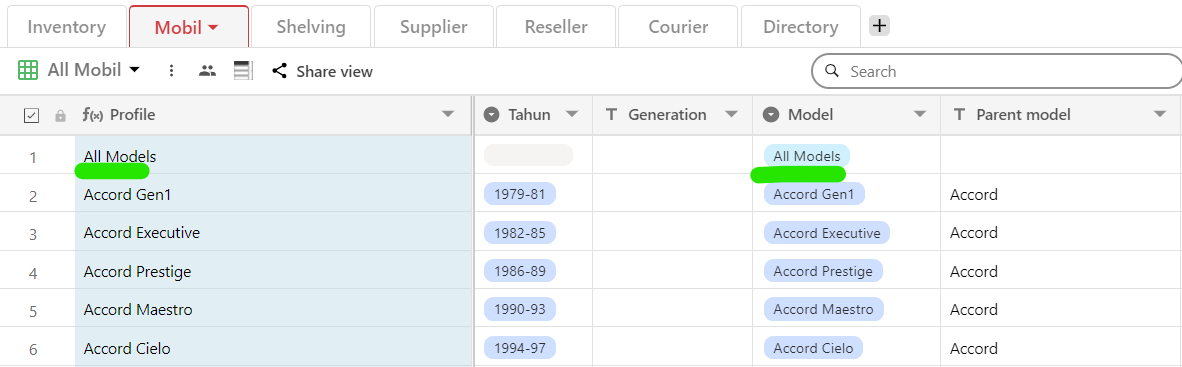Click the row height icon

(x=243, y=71)
